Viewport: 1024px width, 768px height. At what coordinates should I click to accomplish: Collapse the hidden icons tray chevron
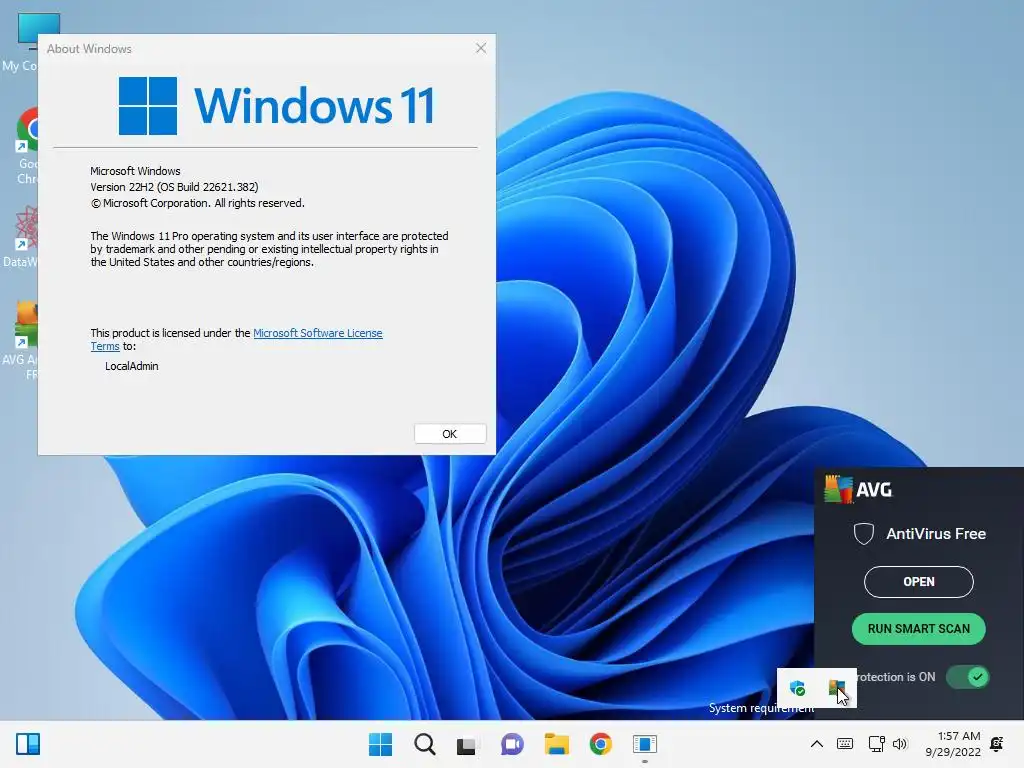pos(816,744)
